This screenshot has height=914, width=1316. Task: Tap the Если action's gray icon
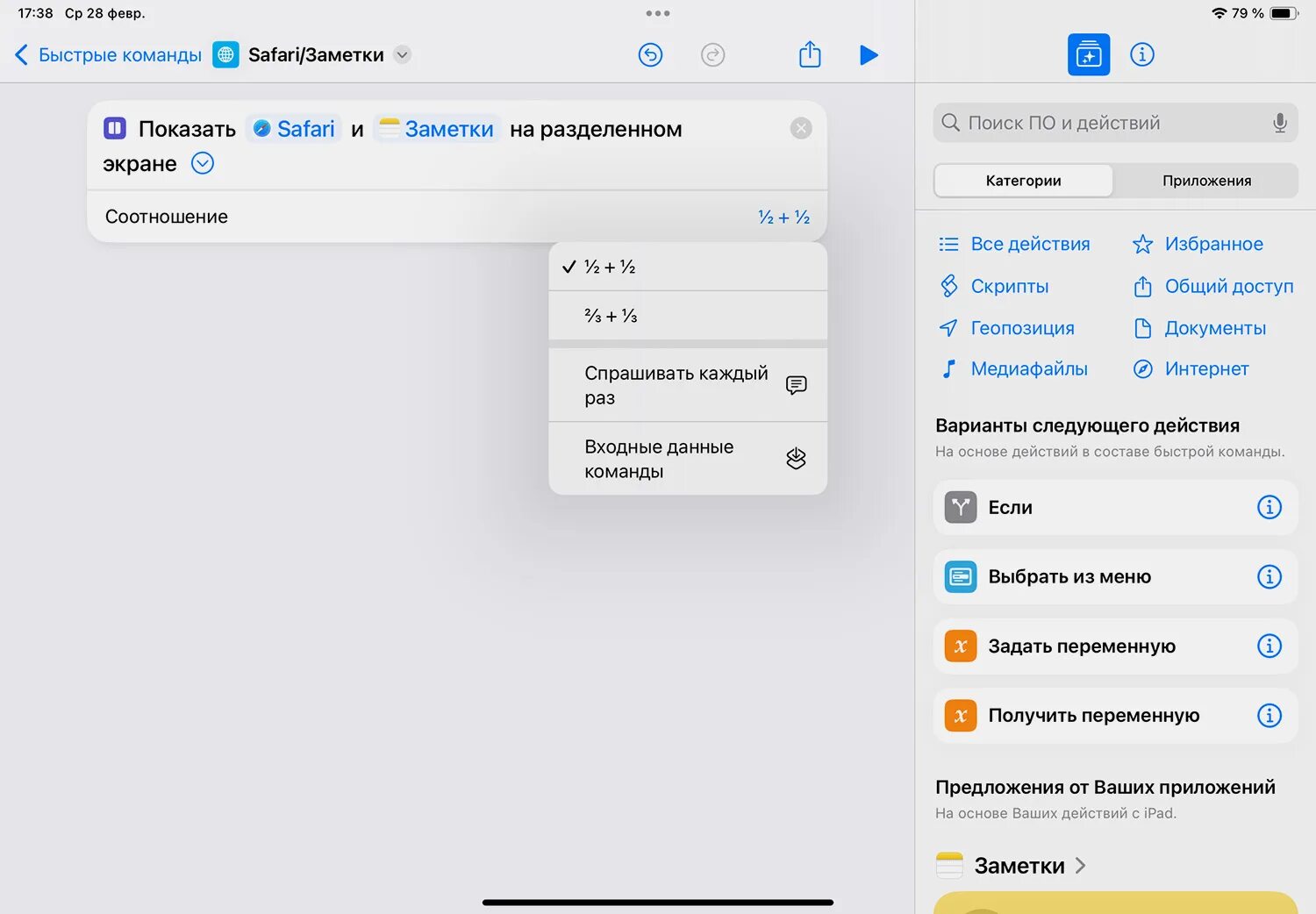pyautogui.click(x=961, y=507)
